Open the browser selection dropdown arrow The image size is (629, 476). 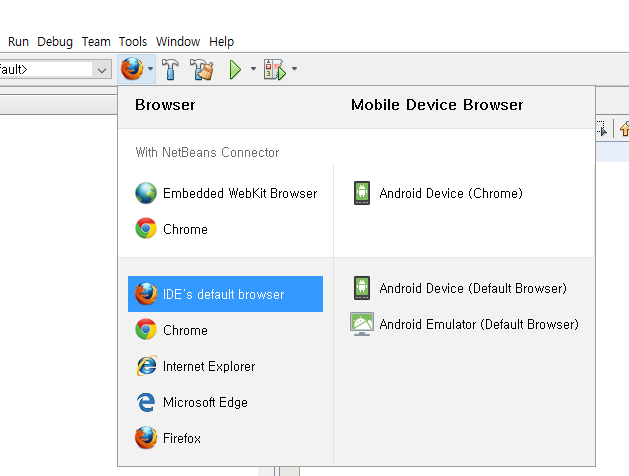(x=150, y=69)
